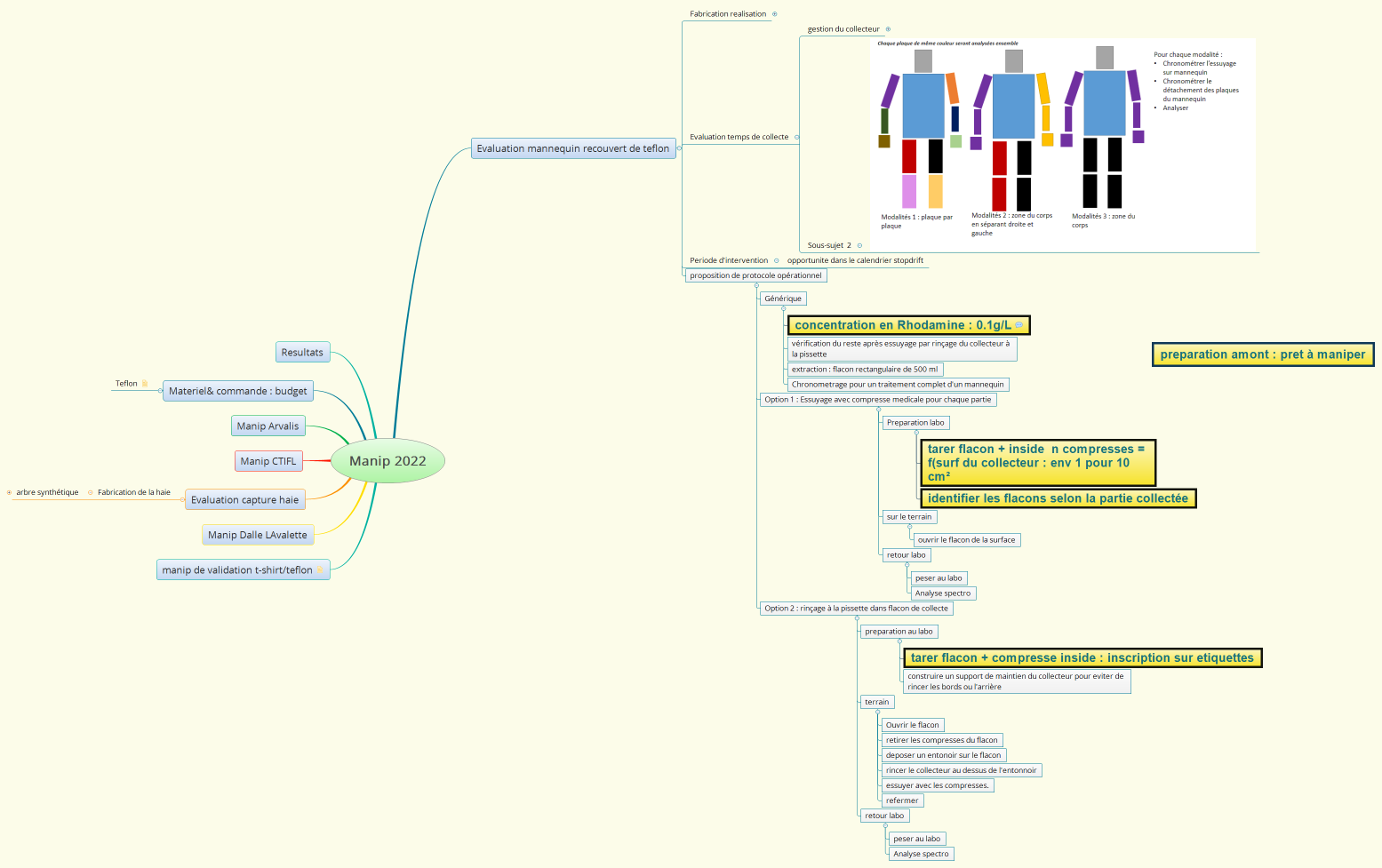Collapse the Fabrication de la haie node
This screenshot has height=868, width=1382.
point(90,492)
